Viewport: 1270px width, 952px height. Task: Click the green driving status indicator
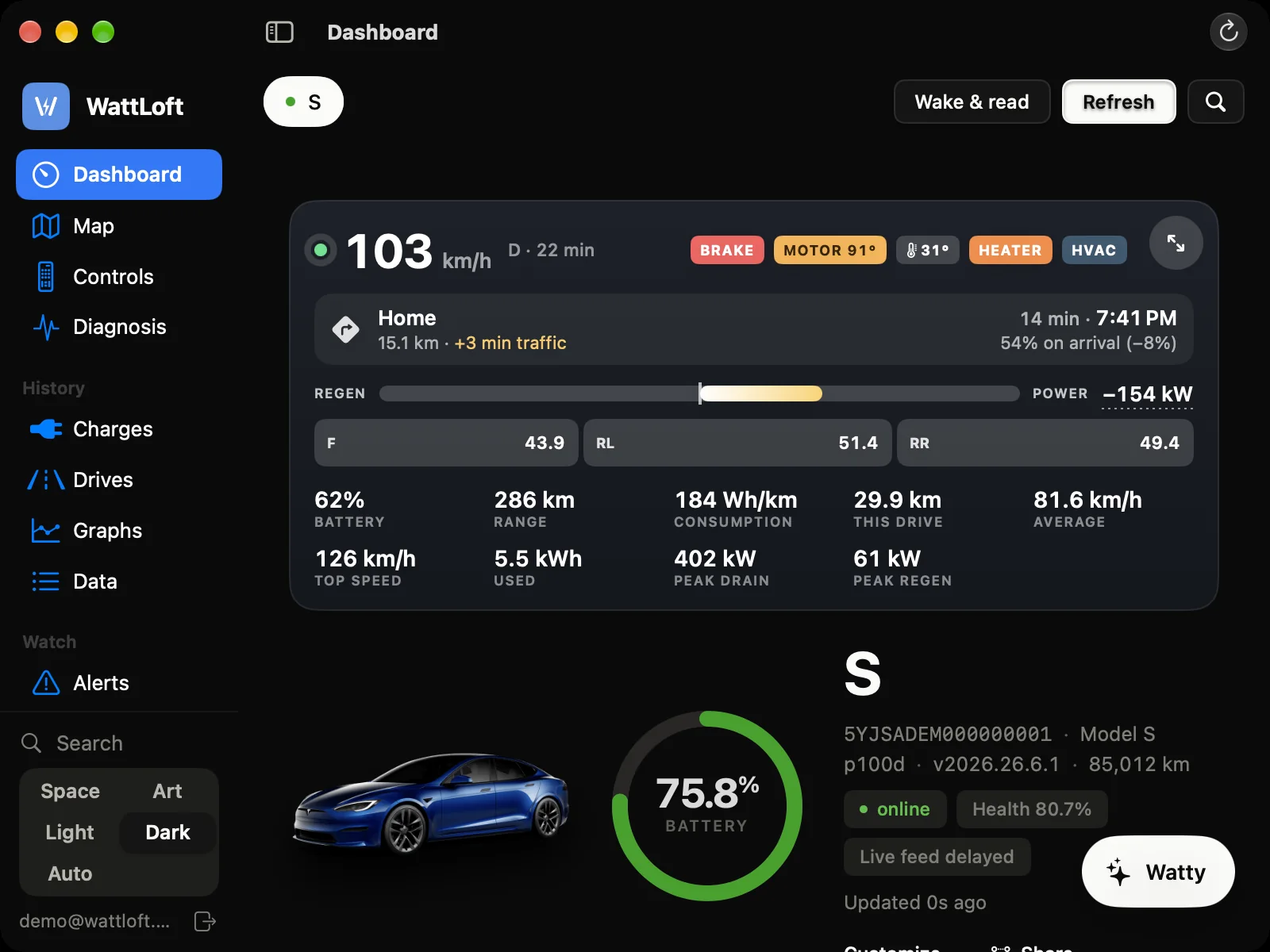[x=321, y=251]
